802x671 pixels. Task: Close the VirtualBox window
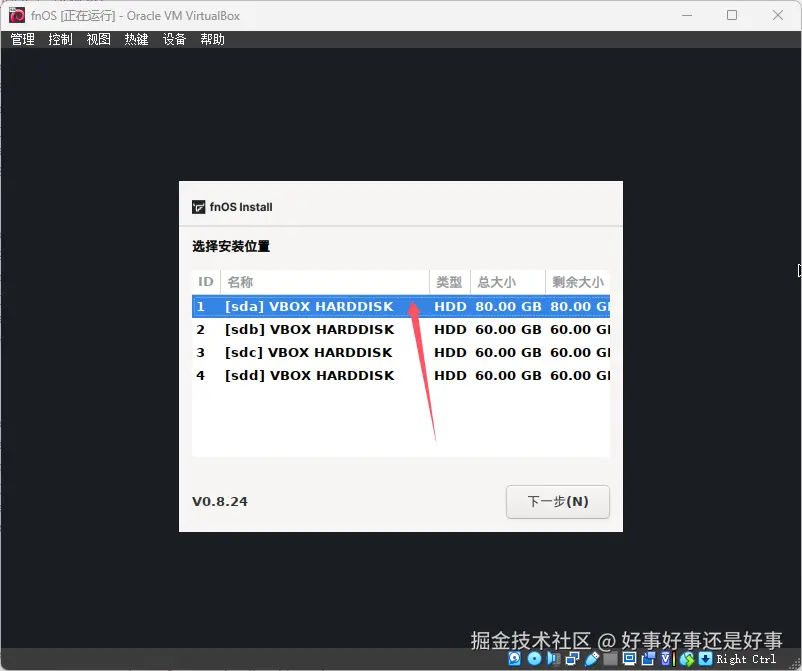(x=778, y=15)
